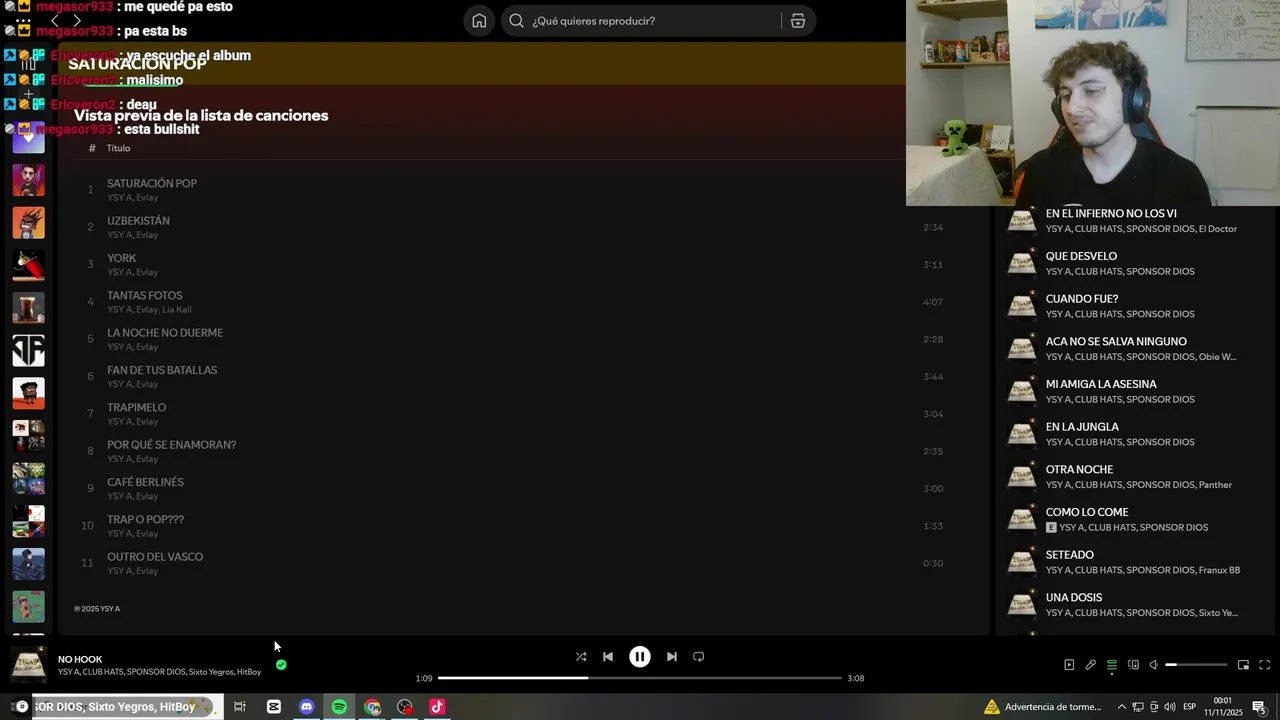Navigate back with the left arrow
Image resolution: width=1280 pixels, height=720 pixels.
pos(54,21)
